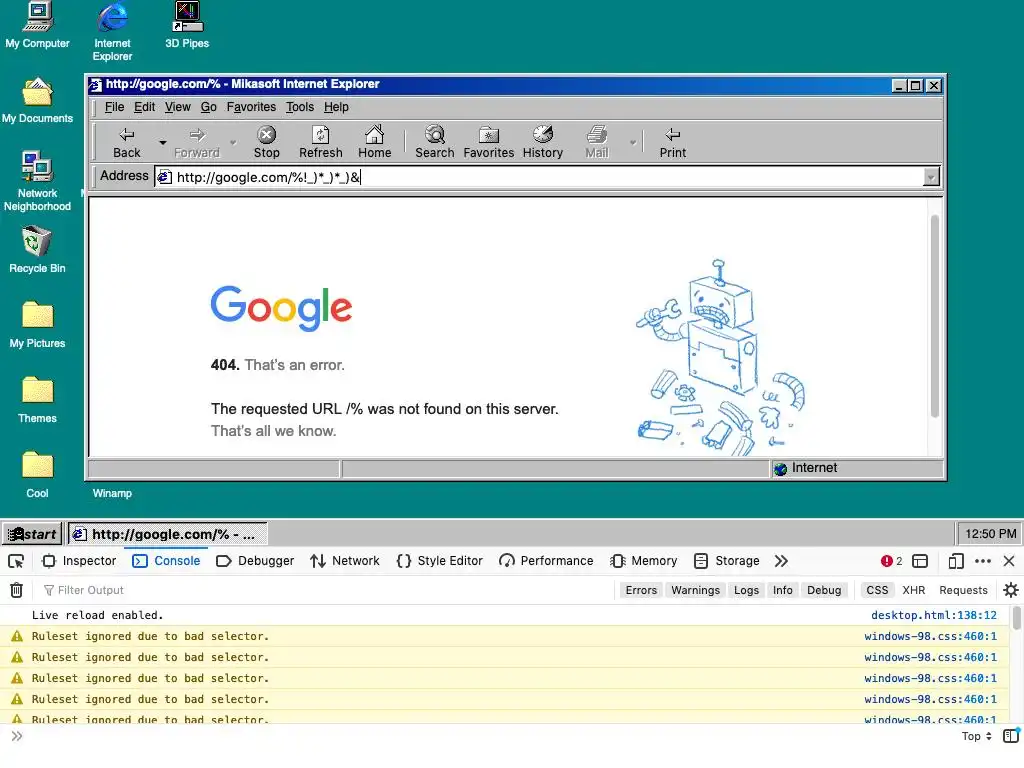Click the Stop button in the toolbar
Screen dimensions: 1024x768
click(x=266, y=142)
